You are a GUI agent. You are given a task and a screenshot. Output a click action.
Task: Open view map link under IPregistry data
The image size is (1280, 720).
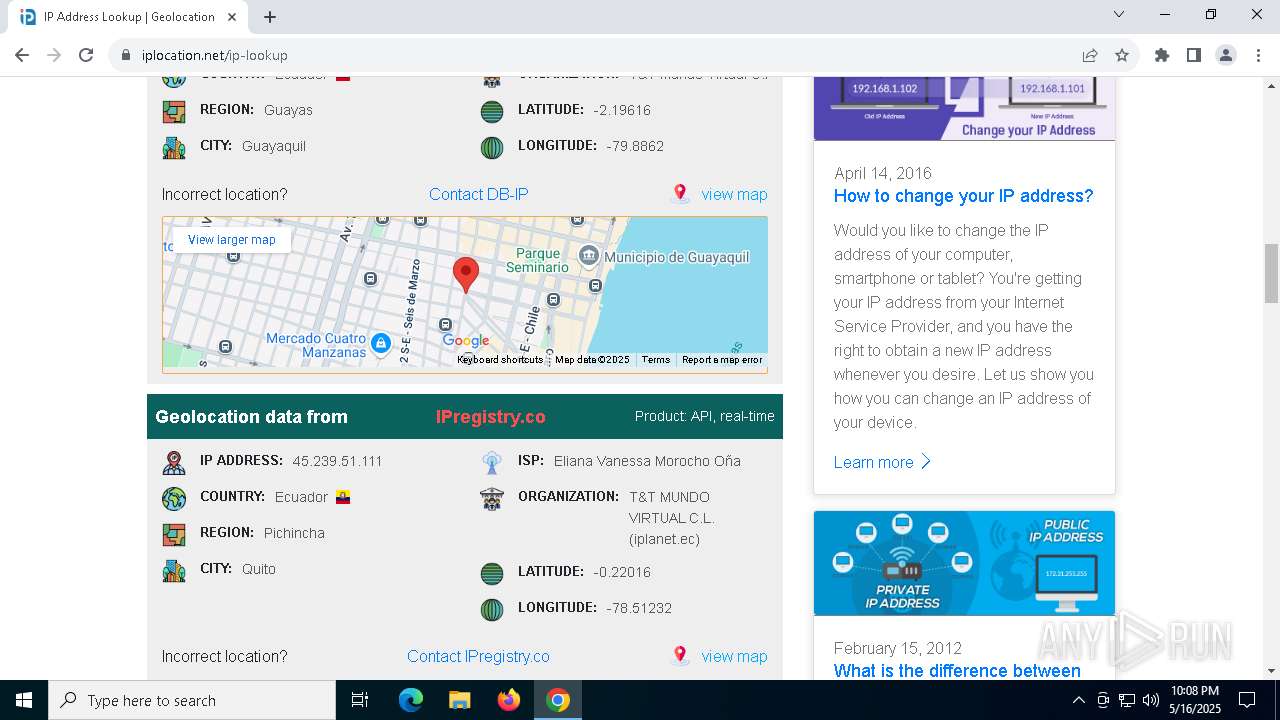pos(734,656)
